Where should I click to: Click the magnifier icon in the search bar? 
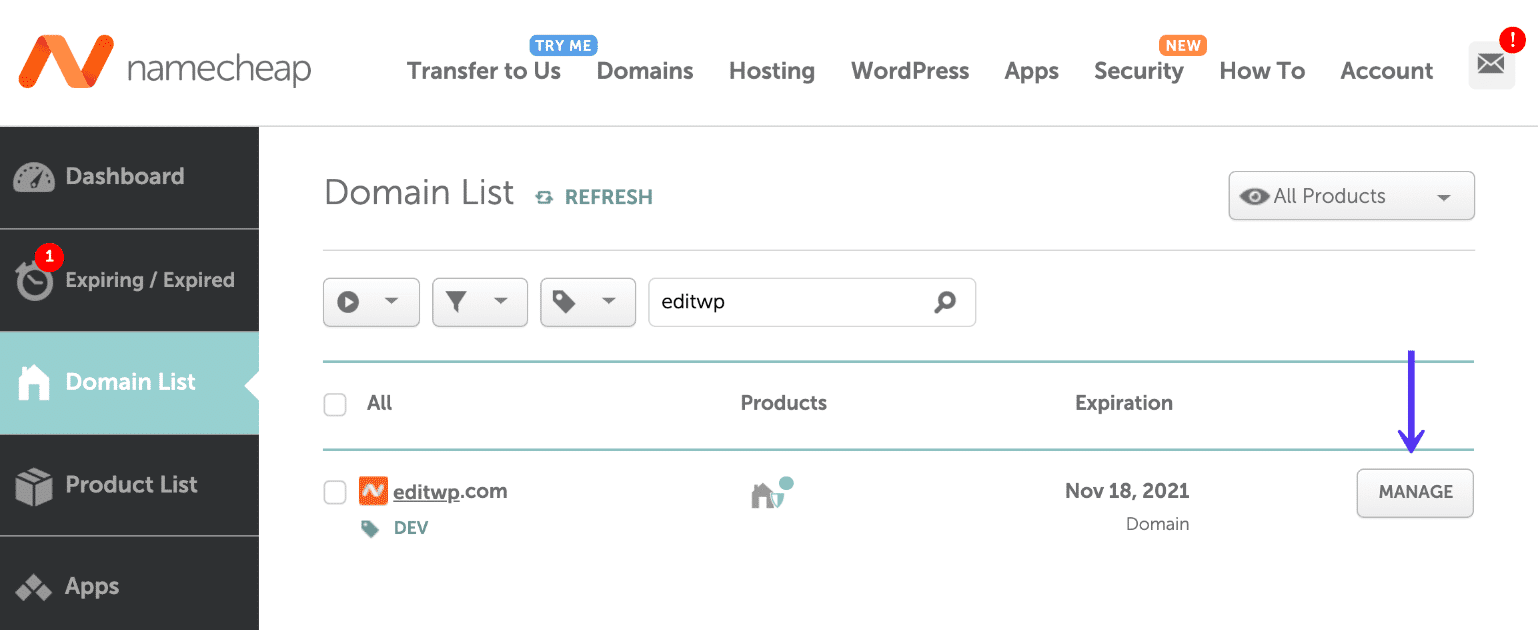pyautogui.click(x=945, y=302)
